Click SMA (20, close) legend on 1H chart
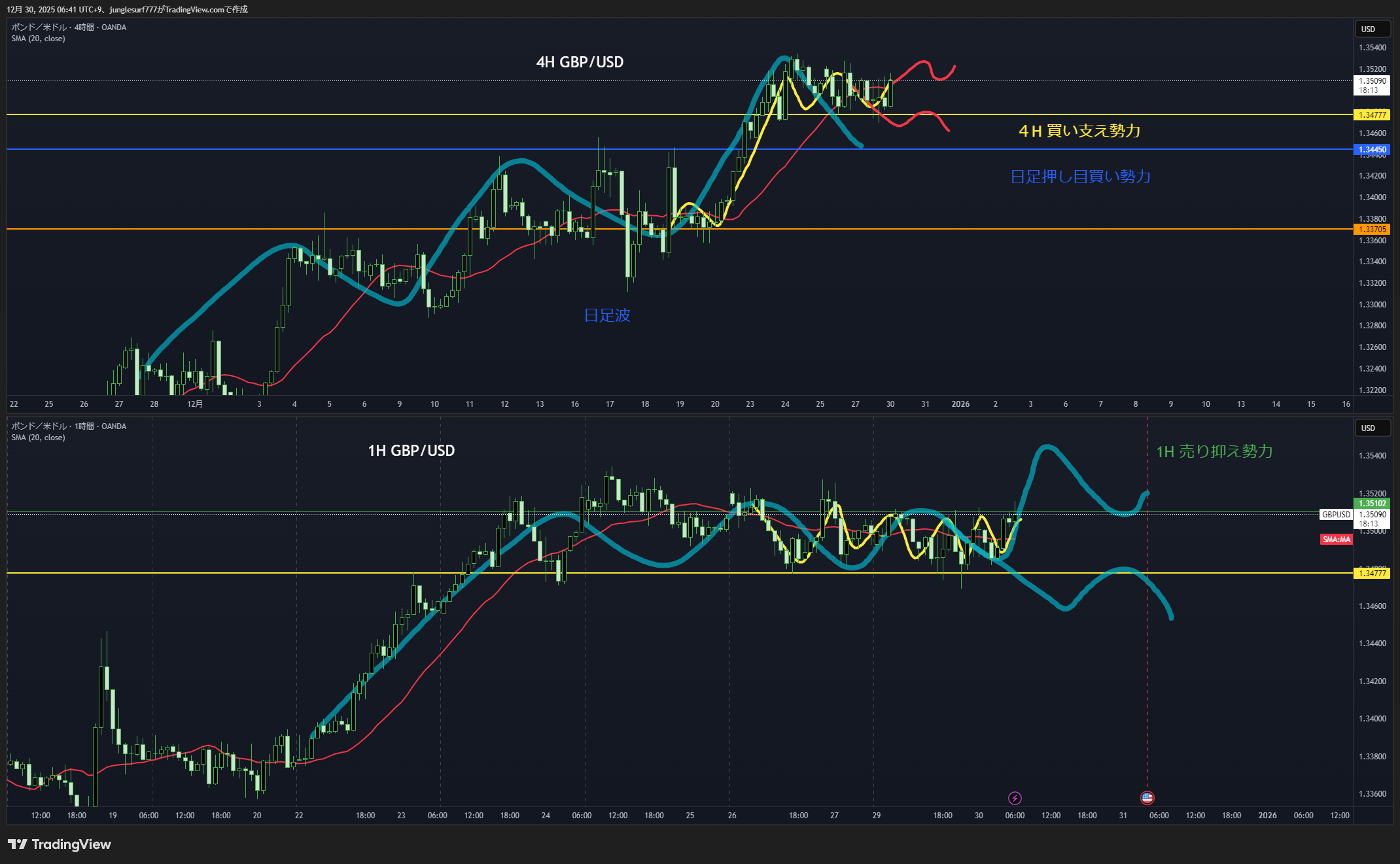The image size is (1400, 864). coord(38,438)
